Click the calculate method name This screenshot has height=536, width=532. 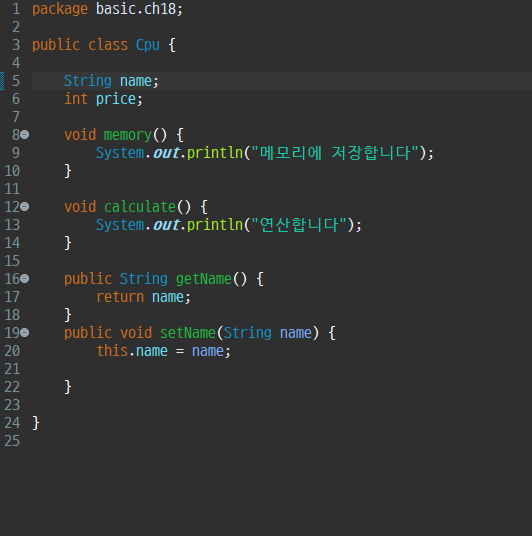click(140, 207)
